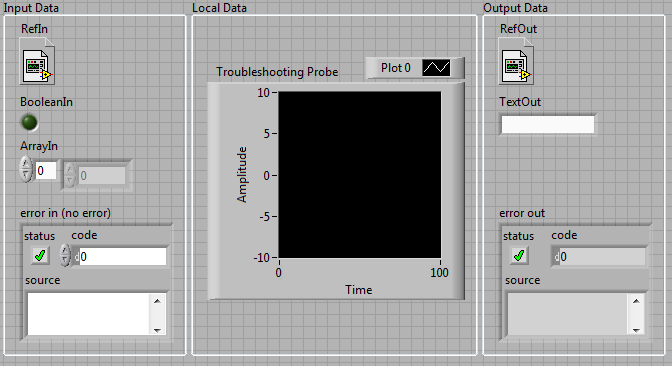This screenshot has height=366, width=672.
Task: Toggle error in status checkmark
Action: 40,256
